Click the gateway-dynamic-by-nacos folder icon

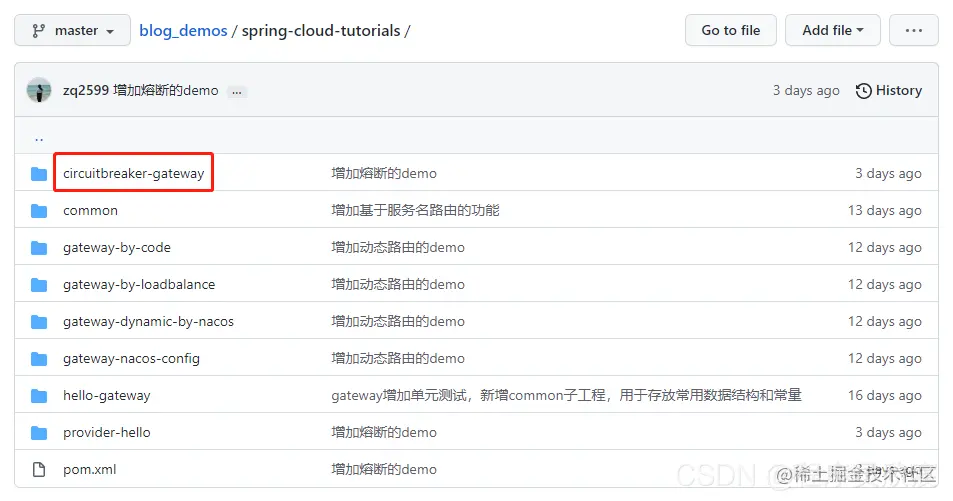click(x=39, y=322)
